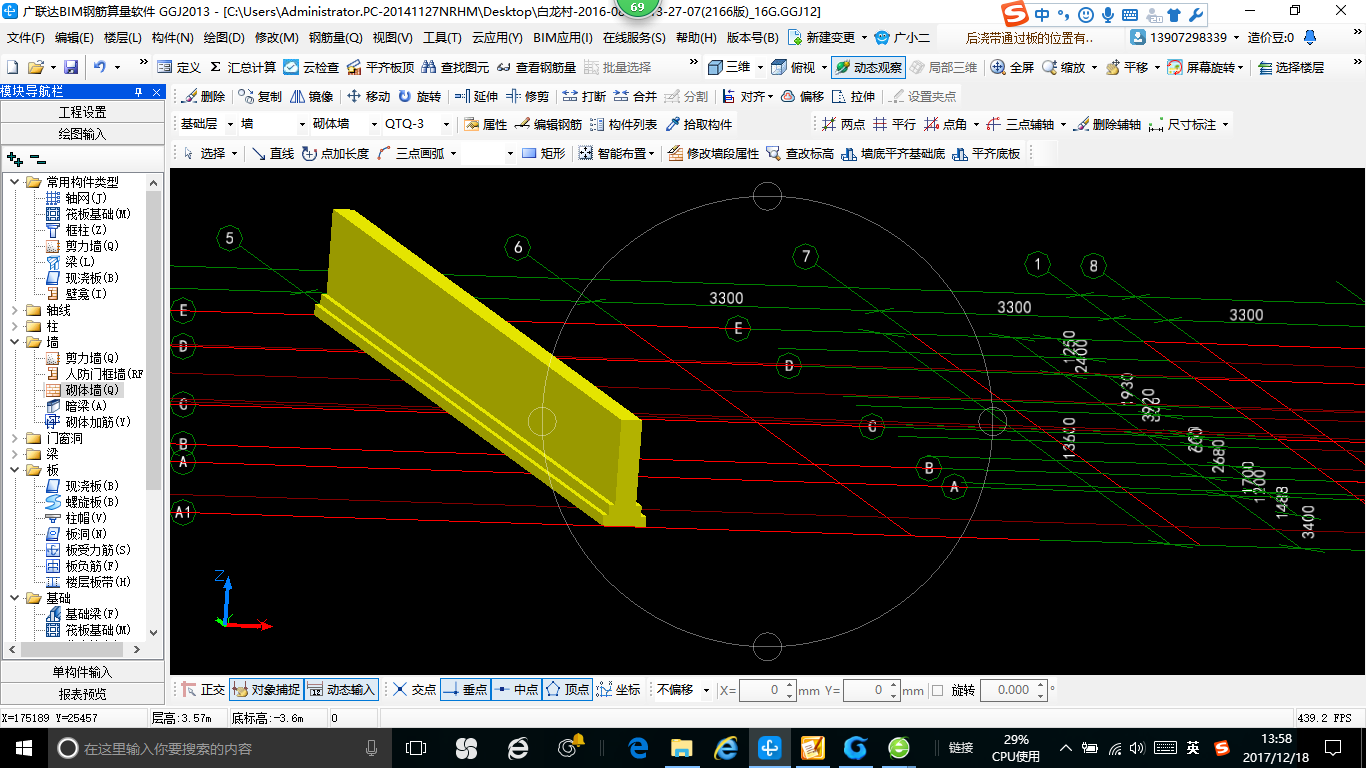Select the 拉伸 stretch tool
This screenshot has width=1366, height=768.
coord(853,96)
